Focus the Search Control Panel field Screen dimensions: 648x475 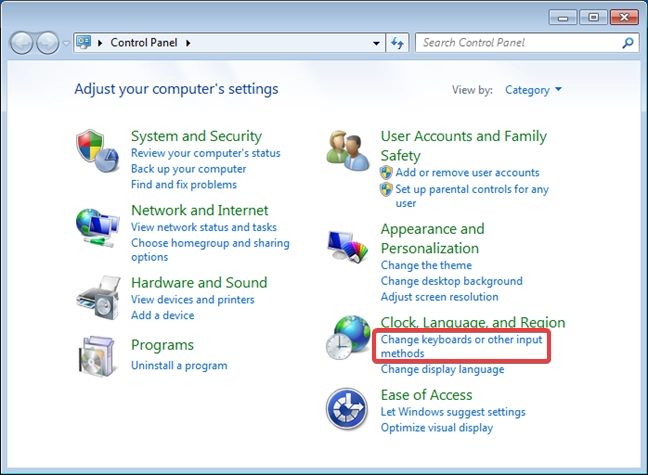527,43
